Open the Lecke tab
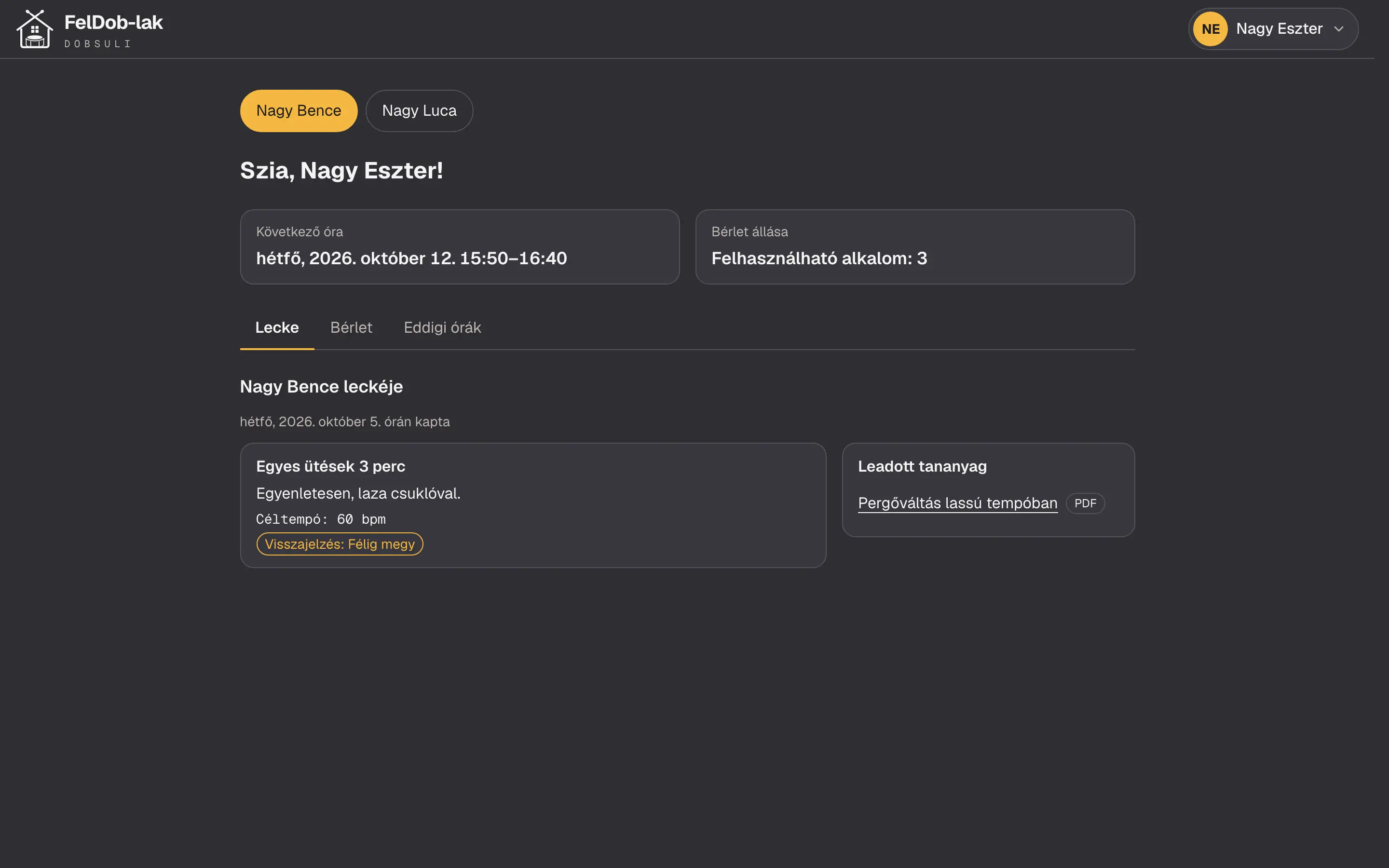This screenshot has width=1389, height=868. point(277,328)
